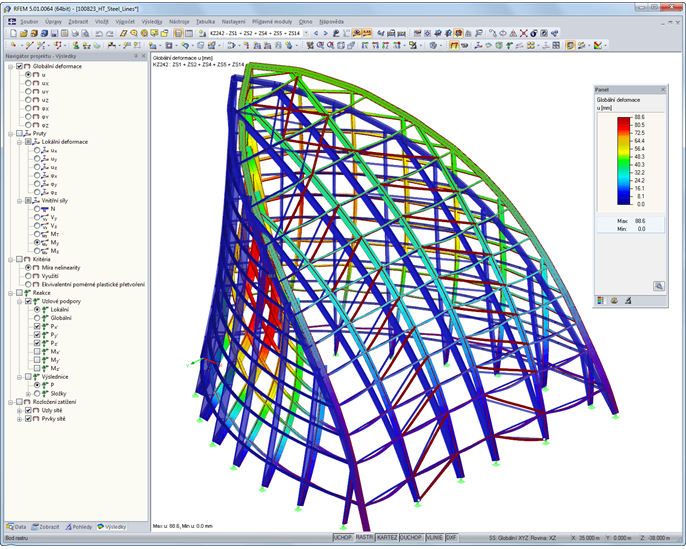Close the results Panel window
686x549 pixels.
(662, 89)
